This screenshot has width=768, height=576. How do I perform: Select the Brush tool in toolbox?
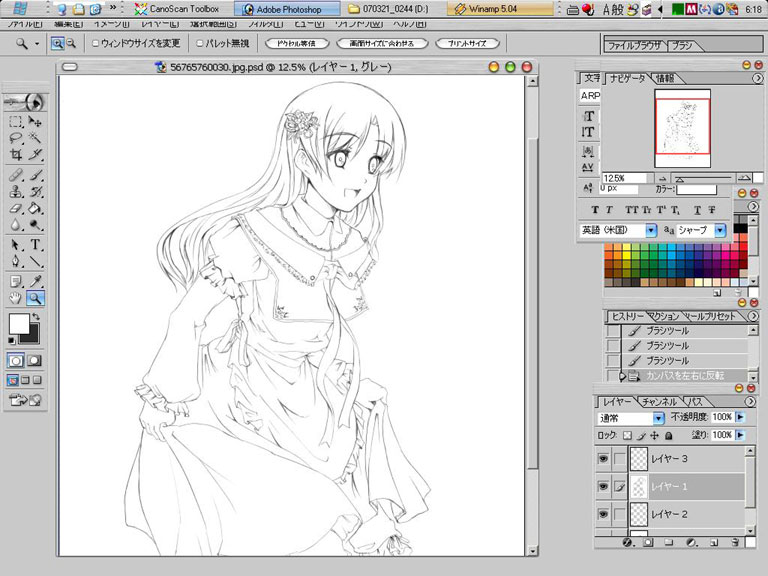point(35,175)
